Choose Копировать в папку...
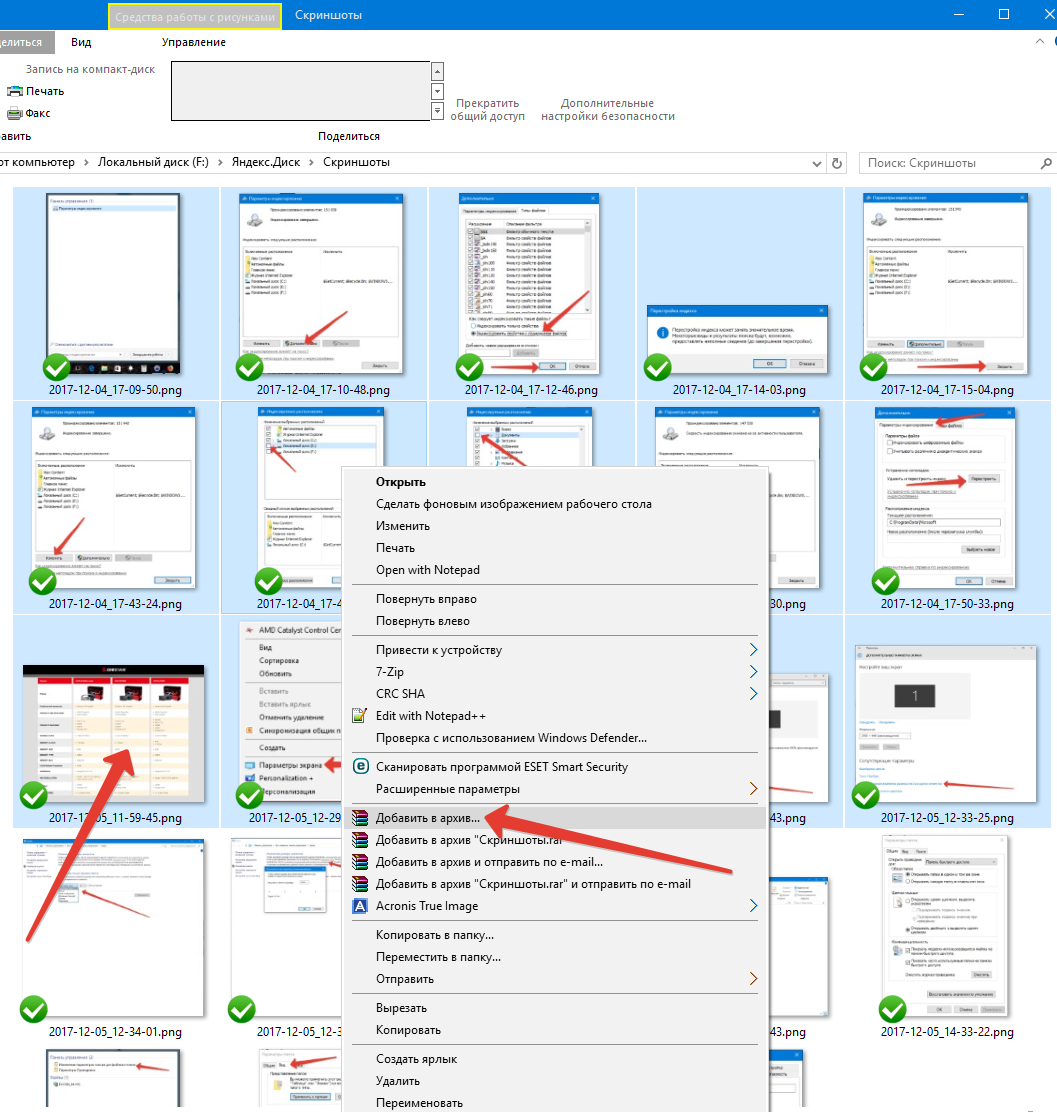The height and width of the screenshot is (1112, 1057). click(x=435, y=935)
